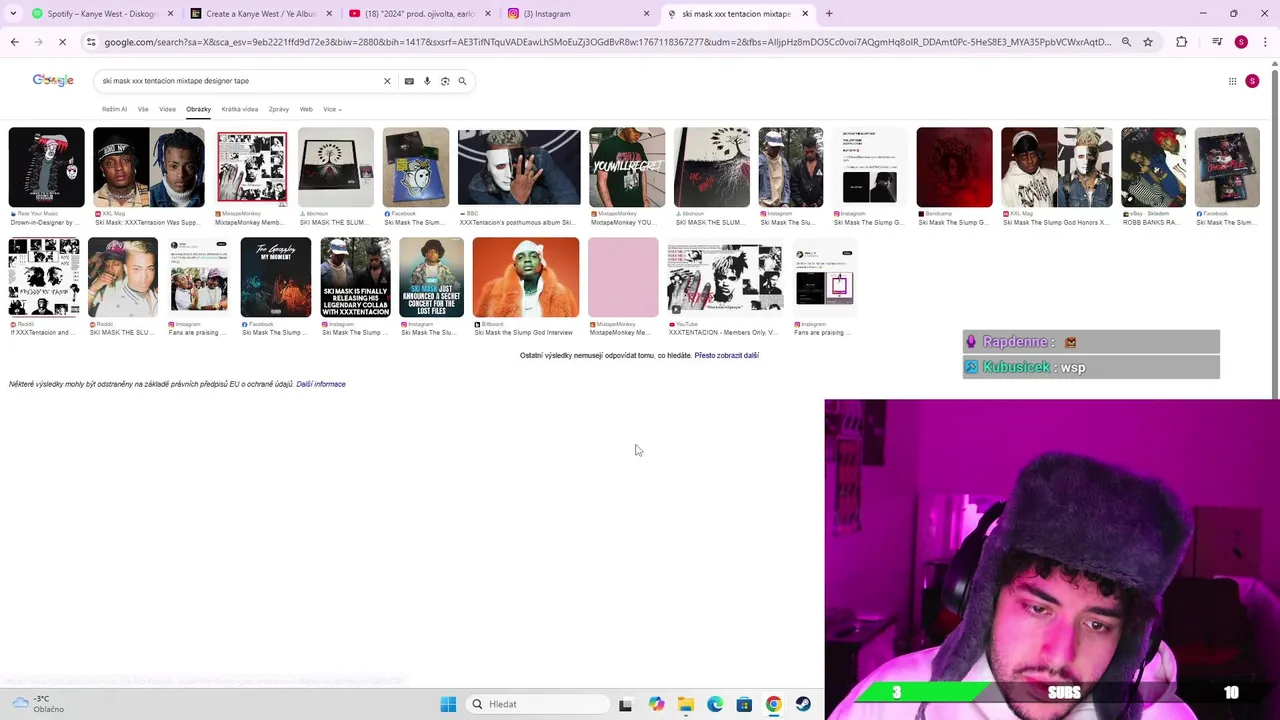Screen dimensions: 1280x720
Task: Open Steam from the taskbar
Action: point(803,704)
